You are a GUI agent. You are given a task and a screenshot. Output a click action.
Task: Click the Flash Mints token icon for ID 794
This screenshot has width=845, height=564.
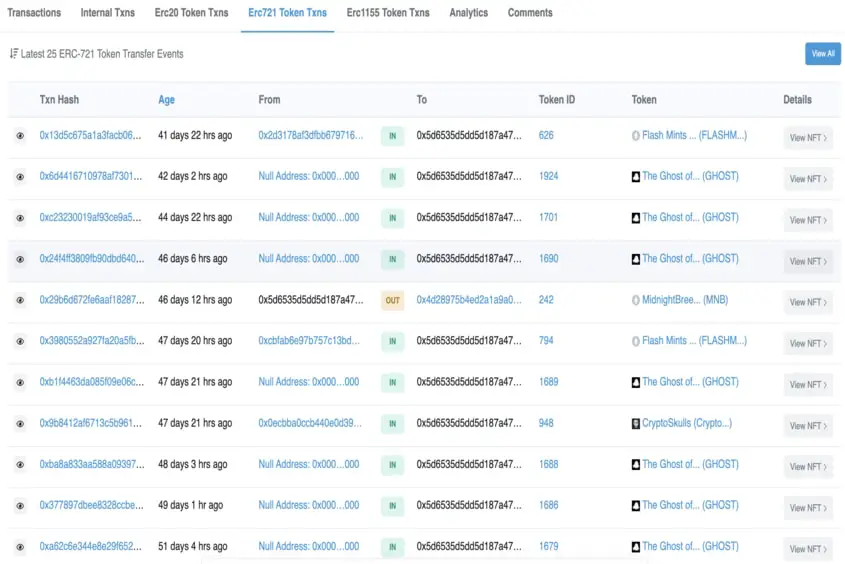636,341
